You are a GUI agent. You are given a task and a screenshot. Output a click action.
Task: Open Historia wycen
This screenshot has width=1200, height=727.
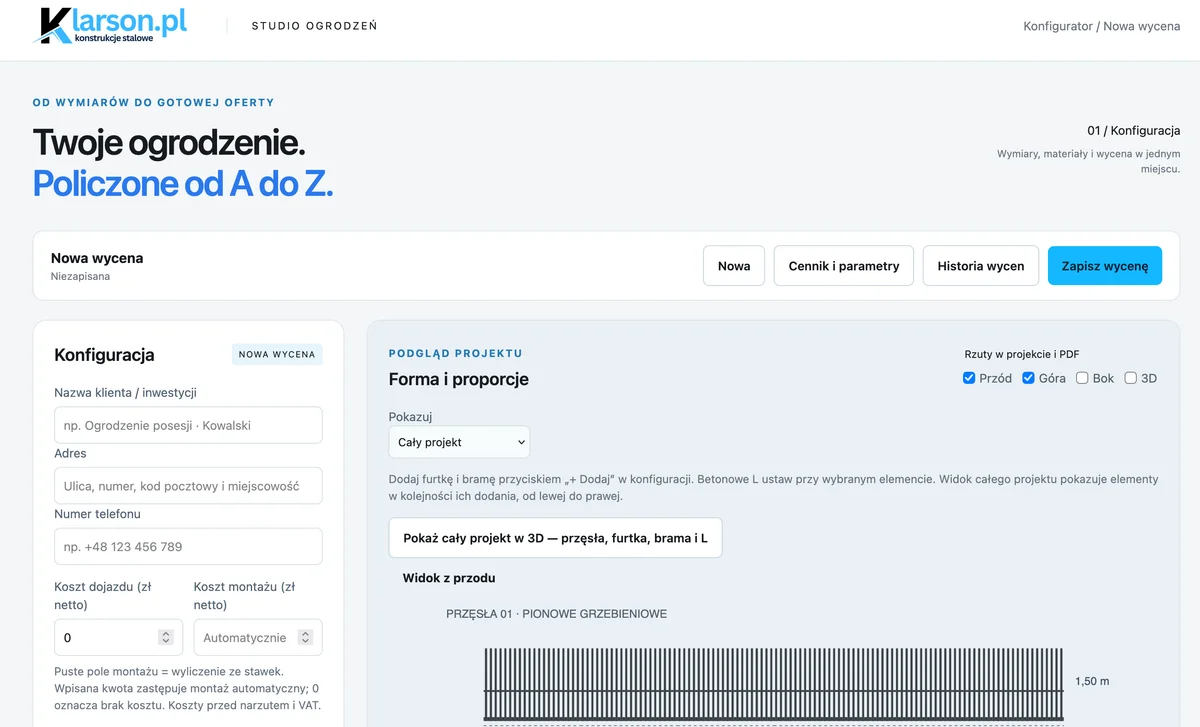point(981,266)
